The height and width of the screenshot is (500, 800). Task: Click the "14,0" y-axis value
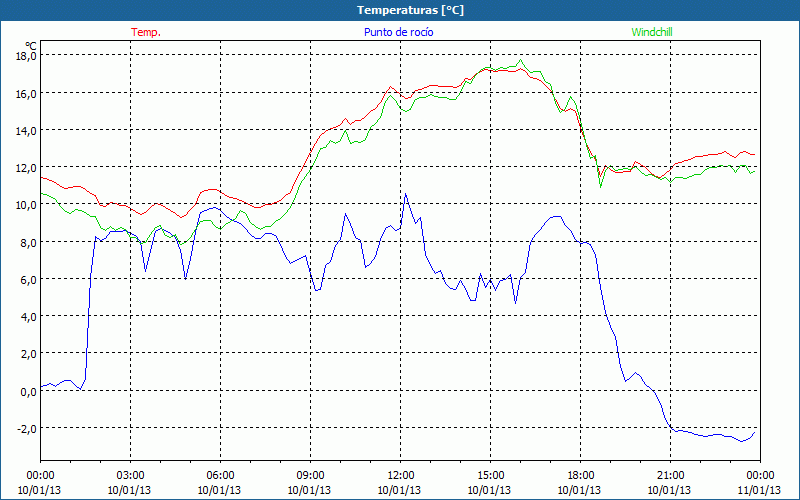click(x=26, y=131)
